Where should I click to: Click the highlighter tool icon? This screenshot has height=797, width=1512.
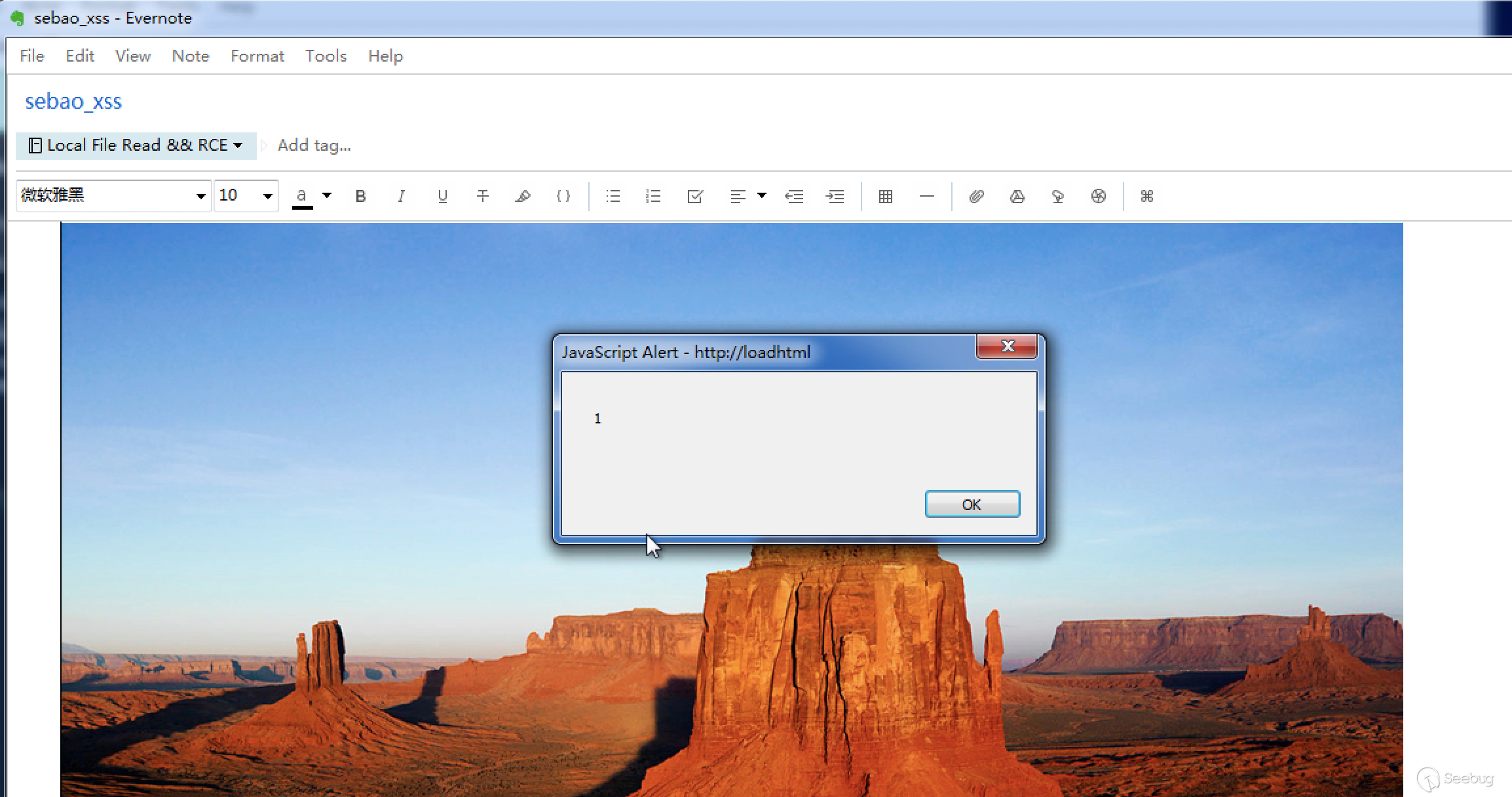pos(523,196)
